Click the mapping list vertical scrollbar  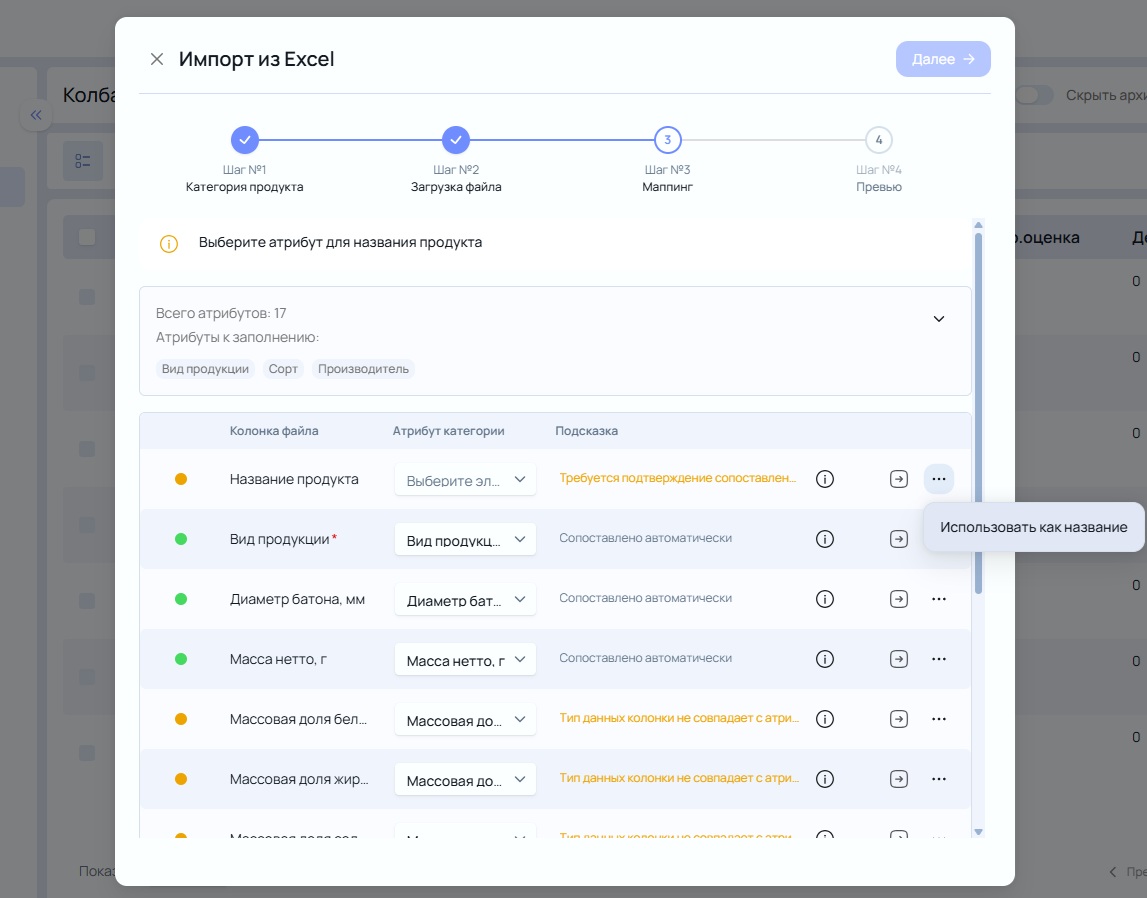(978, 413)
